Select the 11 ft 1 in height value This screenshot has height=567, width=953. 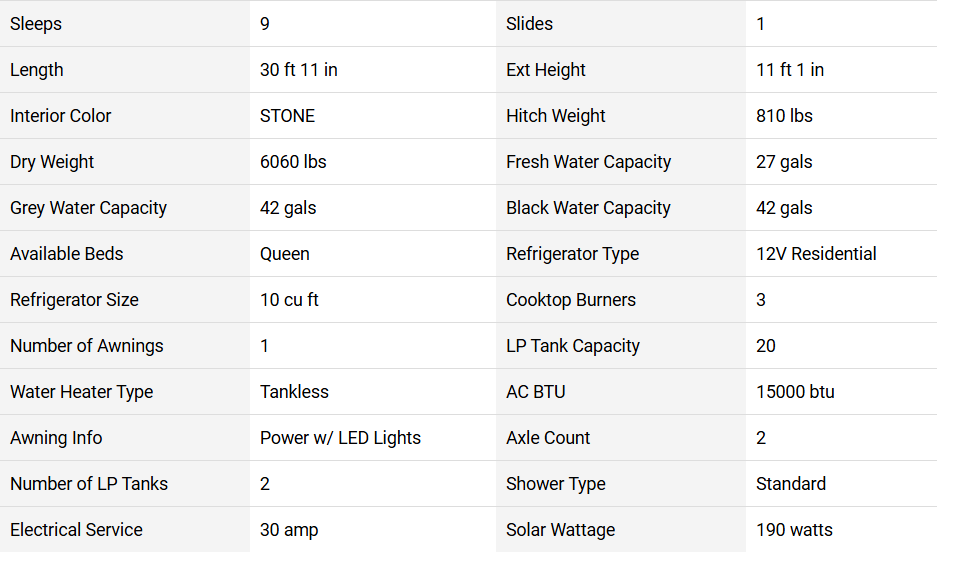coord(790,70)
